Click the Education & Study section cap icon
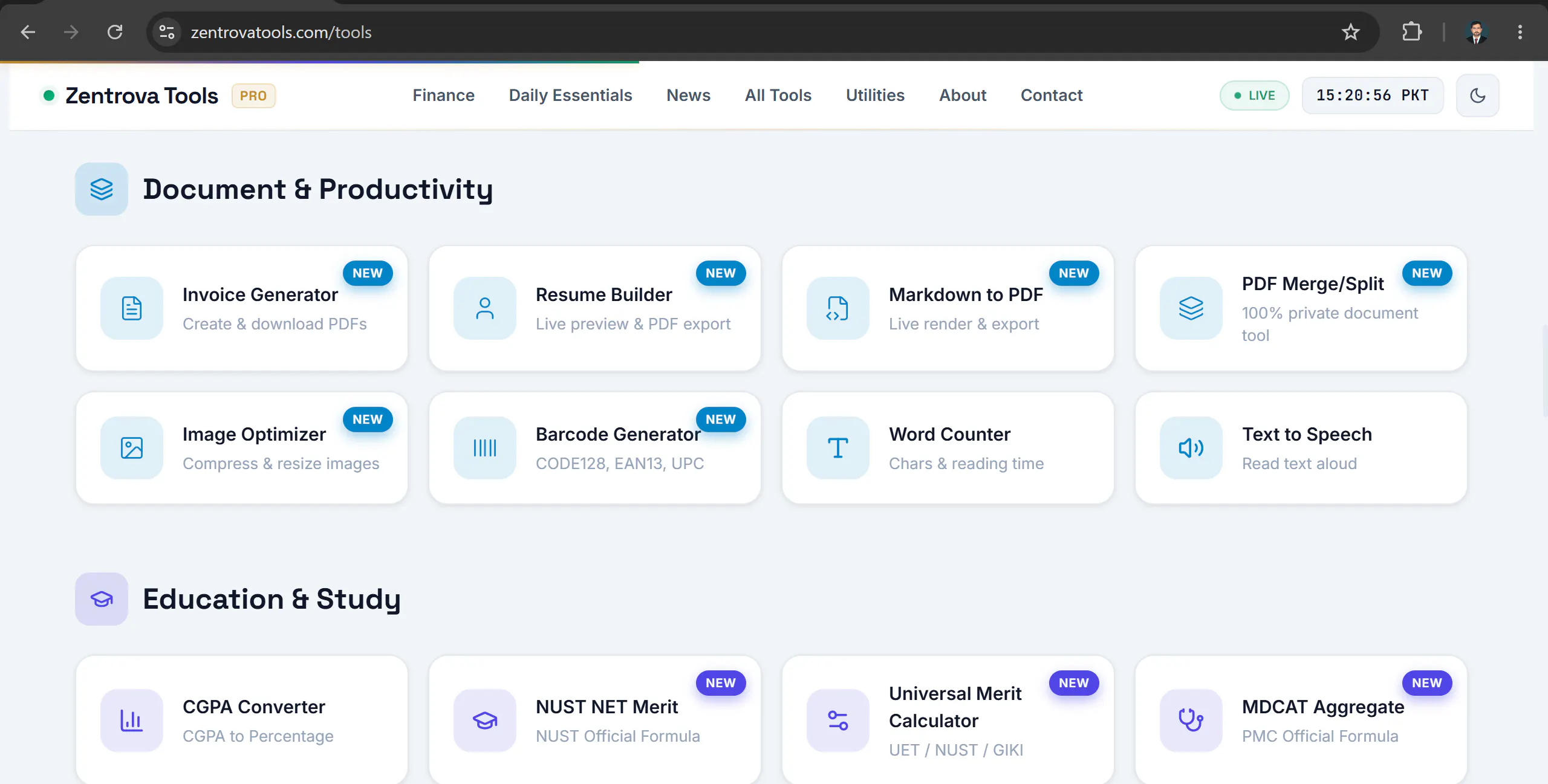Viewport: 1548px width, 784px height. (102, 599)
